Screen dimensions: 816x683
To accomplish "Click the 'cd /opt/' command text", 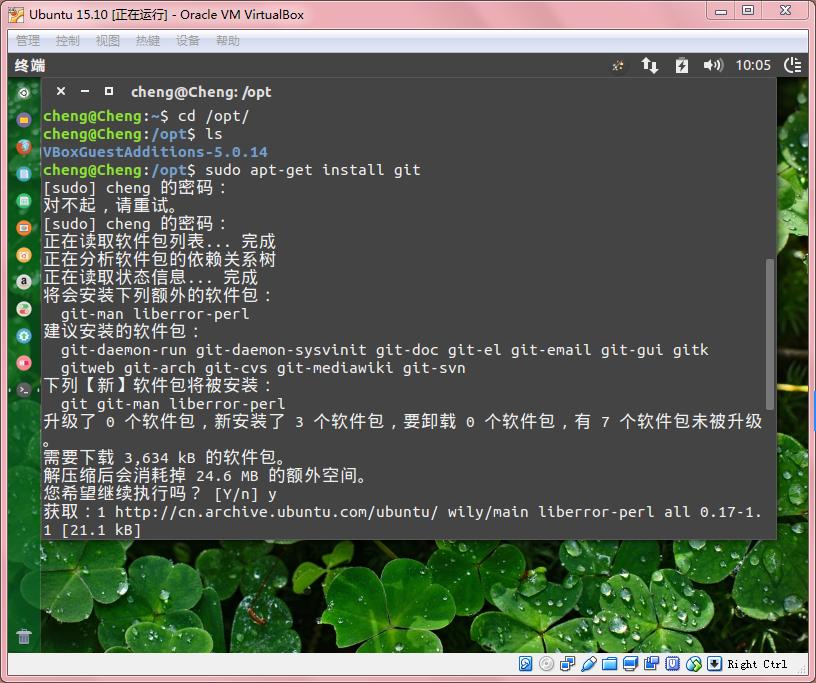I will (213, 116).
